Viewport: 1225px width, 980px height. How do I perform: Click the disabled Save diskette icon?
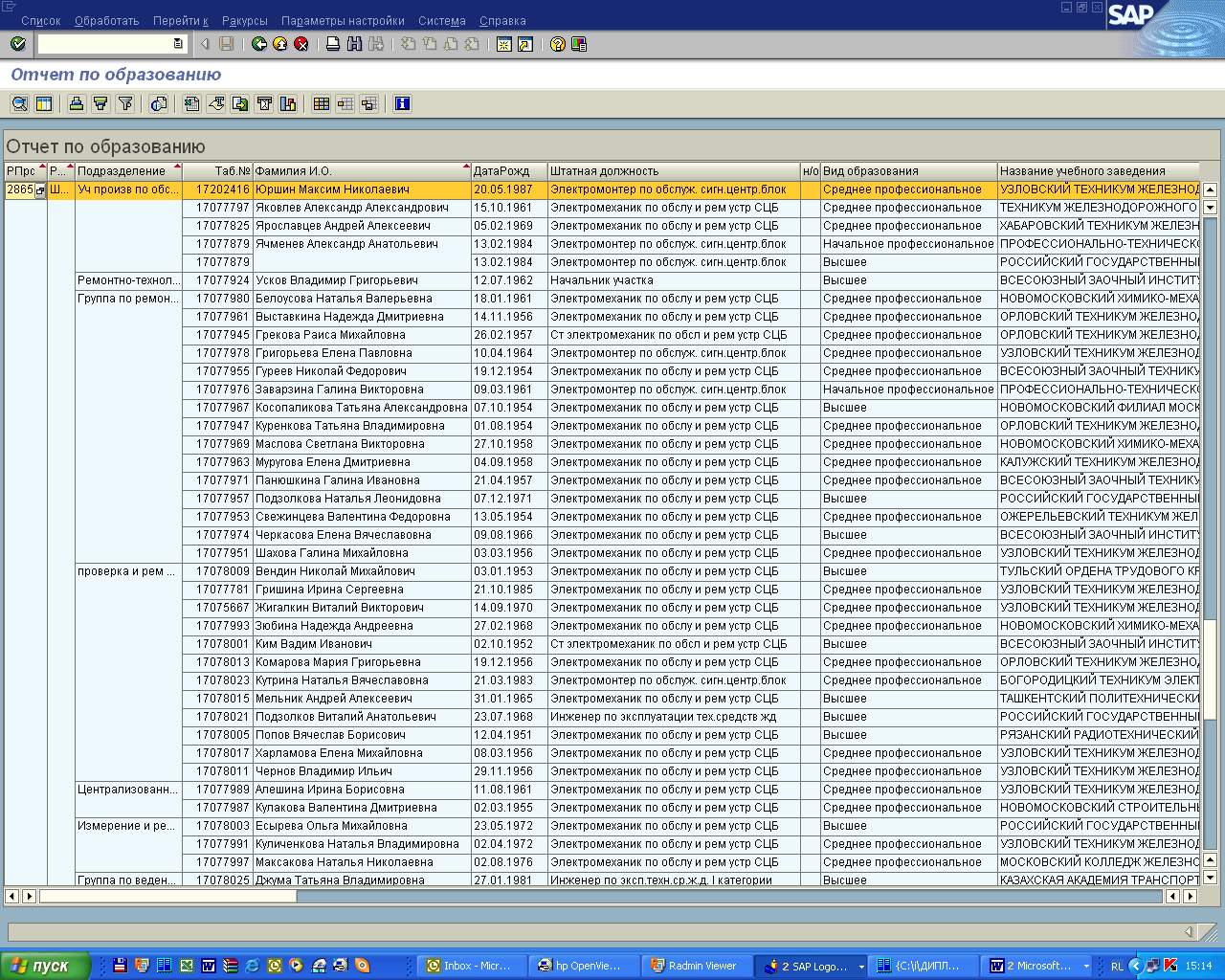pos(227,44)
